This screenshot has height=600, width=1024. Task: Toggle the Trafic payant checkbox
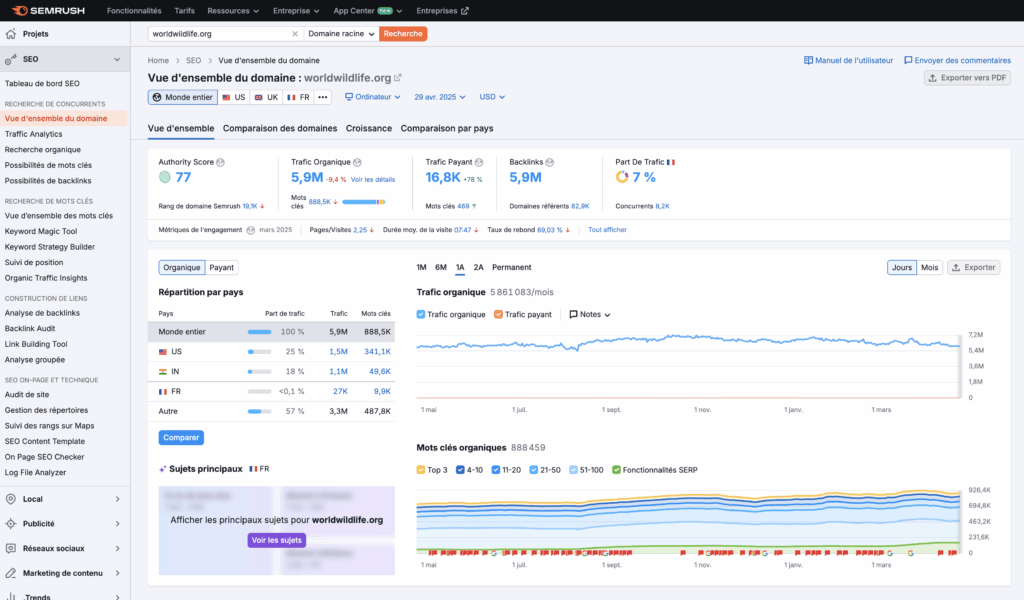[x=498, y=315]
